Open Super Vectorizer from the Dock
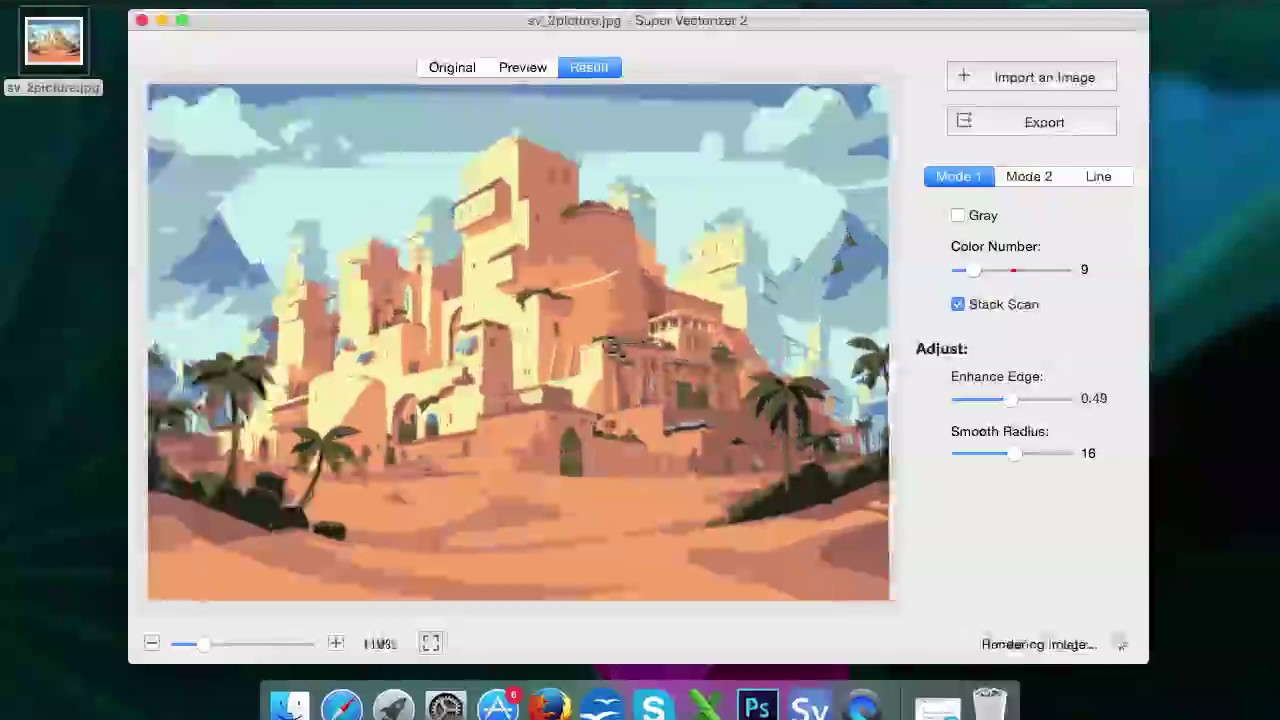This screenshot has width=1280, height=720. pos(810,705)
